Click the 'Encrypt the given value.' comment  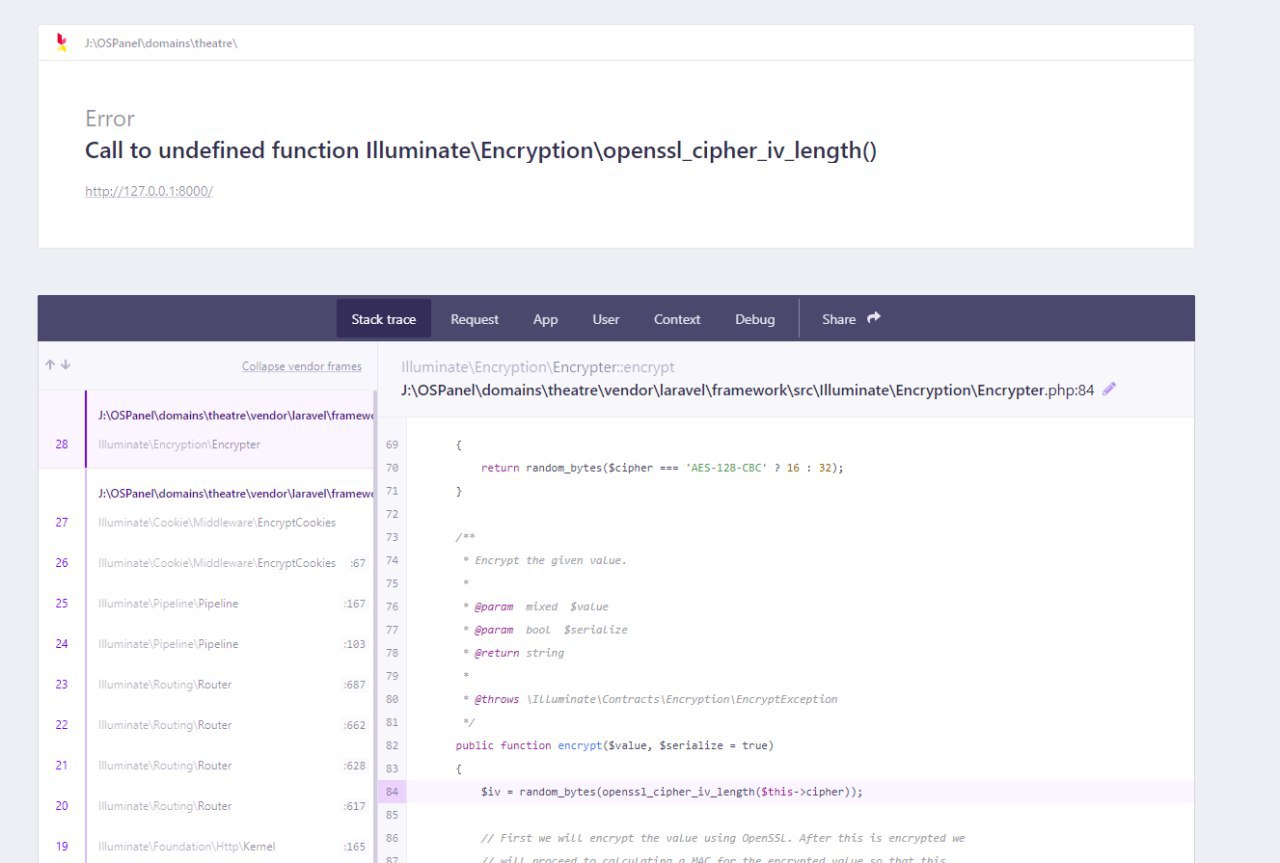click(545, 560)
